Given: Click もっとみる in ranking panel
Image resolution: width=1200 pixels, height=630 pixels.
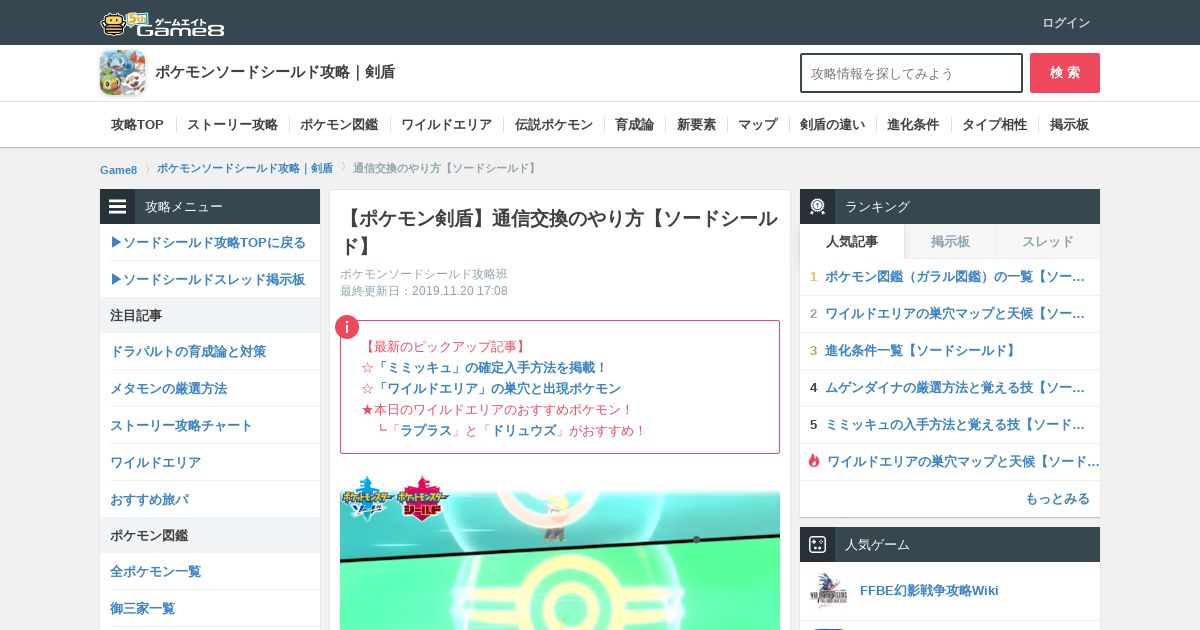Looking at the screenshot, I should pos(1057,499).
